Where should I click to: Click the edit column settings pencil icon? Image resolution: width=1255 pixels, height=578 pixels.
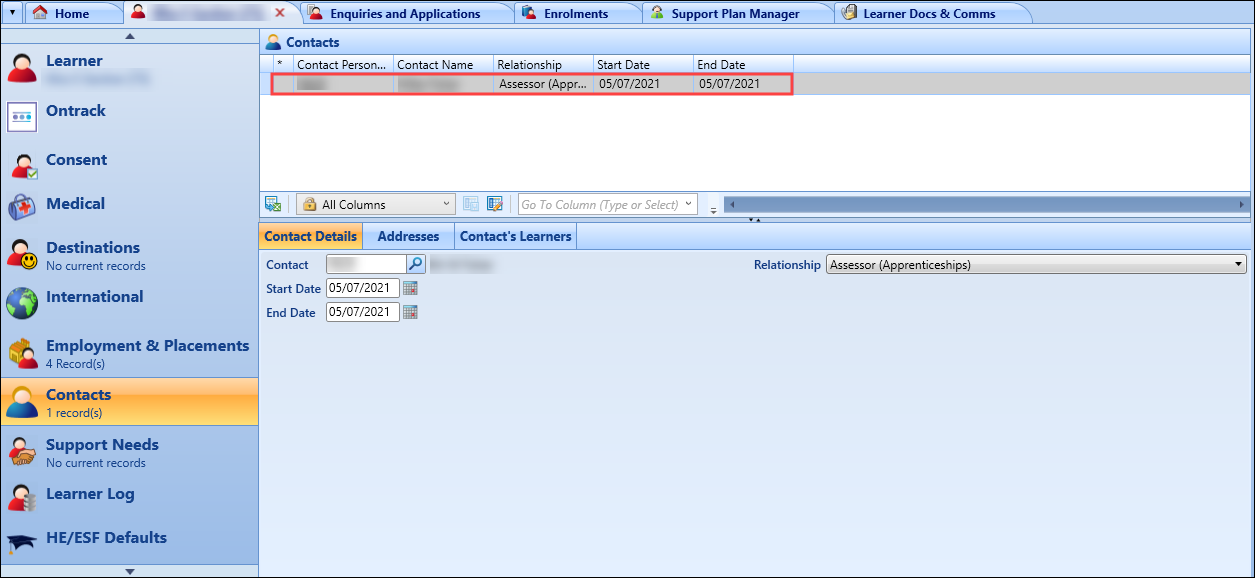click(x=495, y=204)
